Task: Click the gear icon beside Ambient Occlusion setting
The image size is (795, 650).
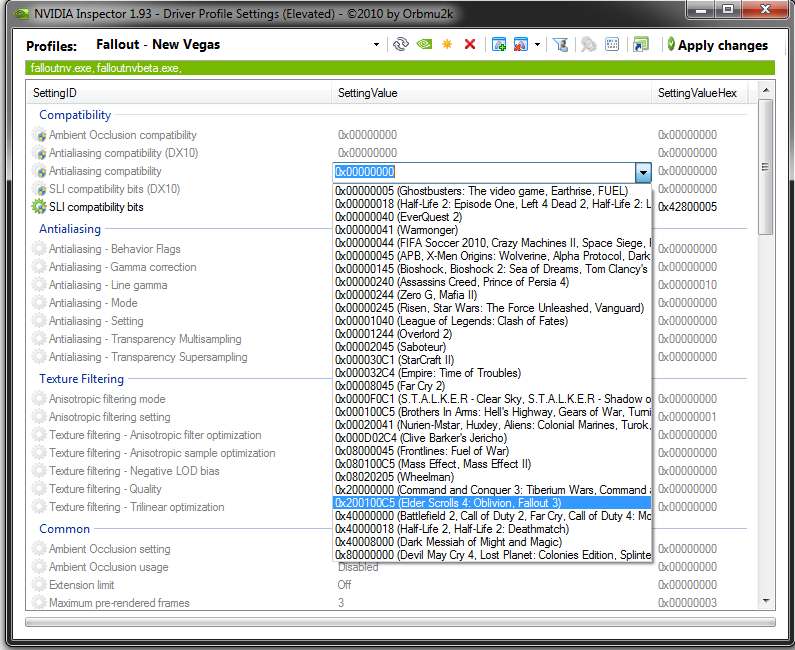Action: click(39, 549)
